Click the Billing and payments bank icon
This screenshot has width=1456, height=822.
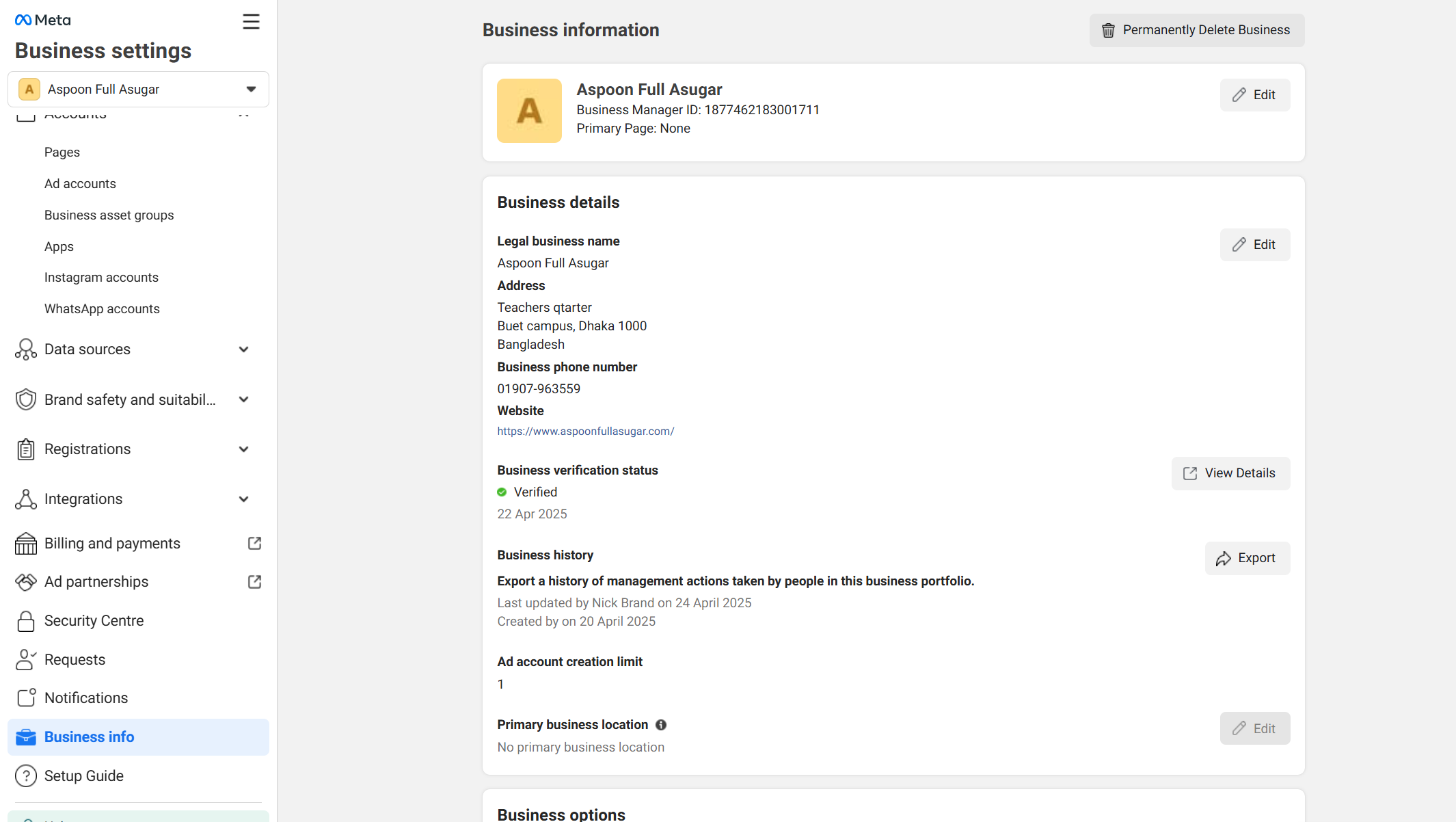point(26,544)
